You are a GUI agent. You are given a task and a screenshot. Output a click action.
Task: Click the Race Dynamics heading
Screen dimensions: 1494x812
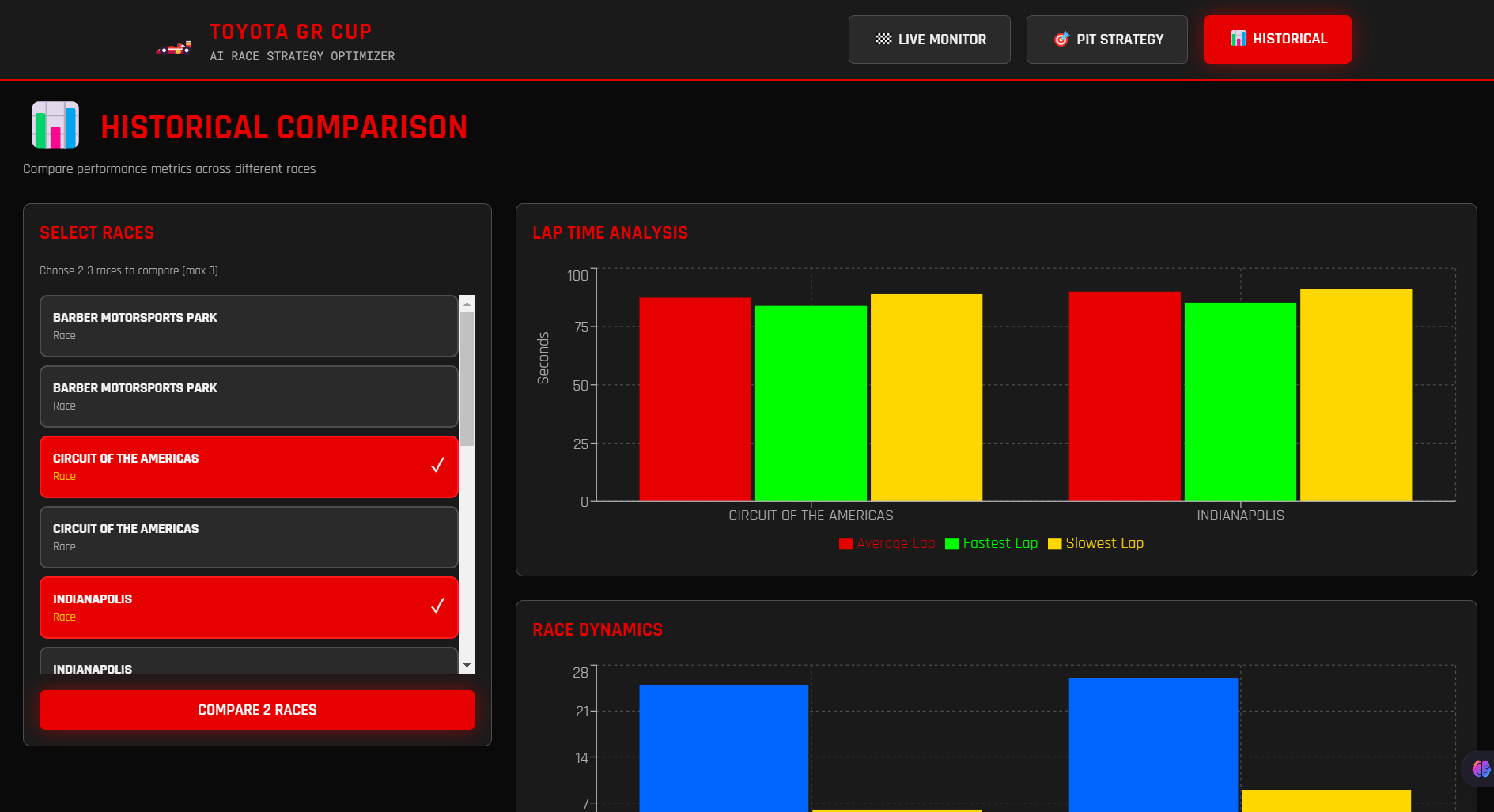click(597, 630)
